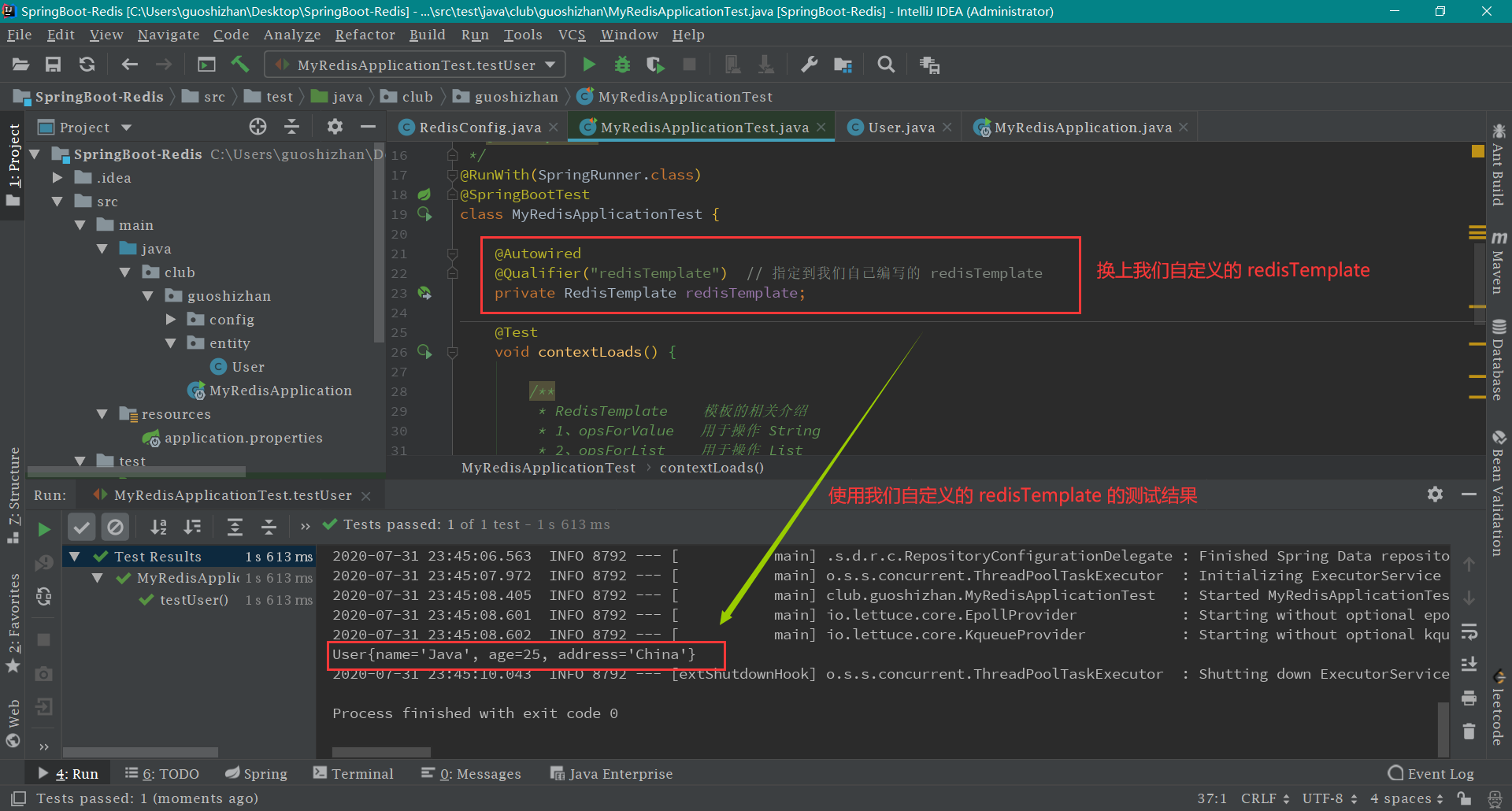This screenshot has width=1512, height=811.
Task: Toggle show ignored tests button
Action: coord(115,527)
